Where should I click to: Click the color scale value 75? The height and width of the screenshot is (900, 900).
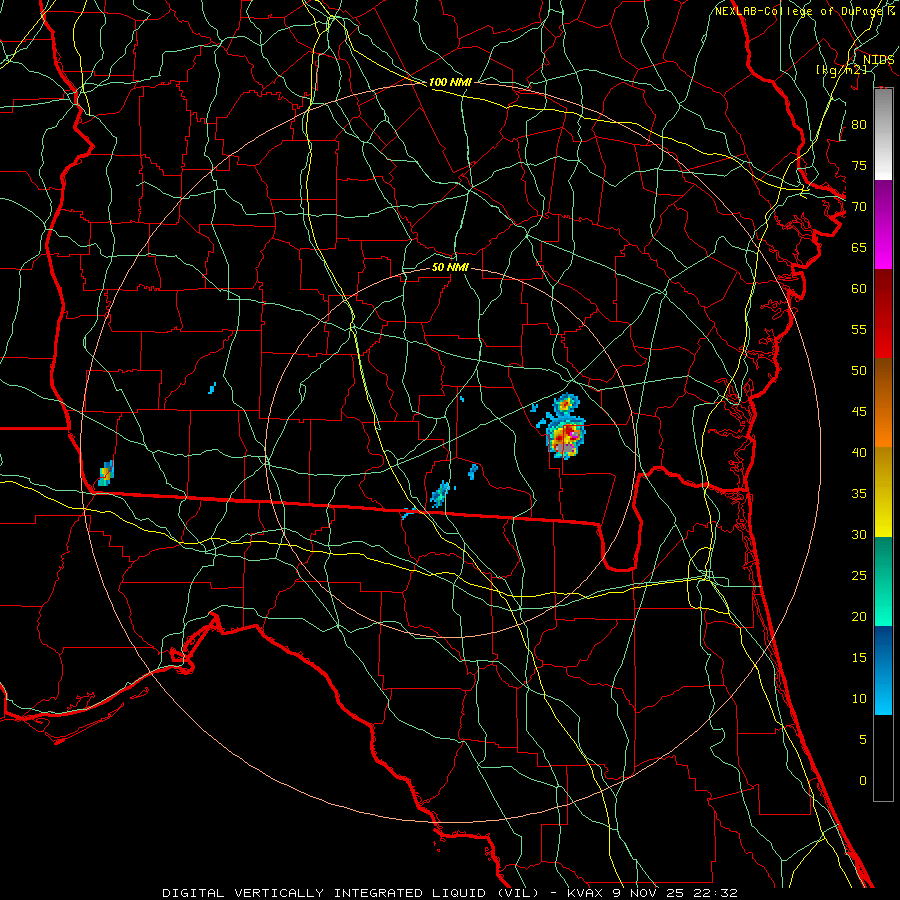(859, 166)
